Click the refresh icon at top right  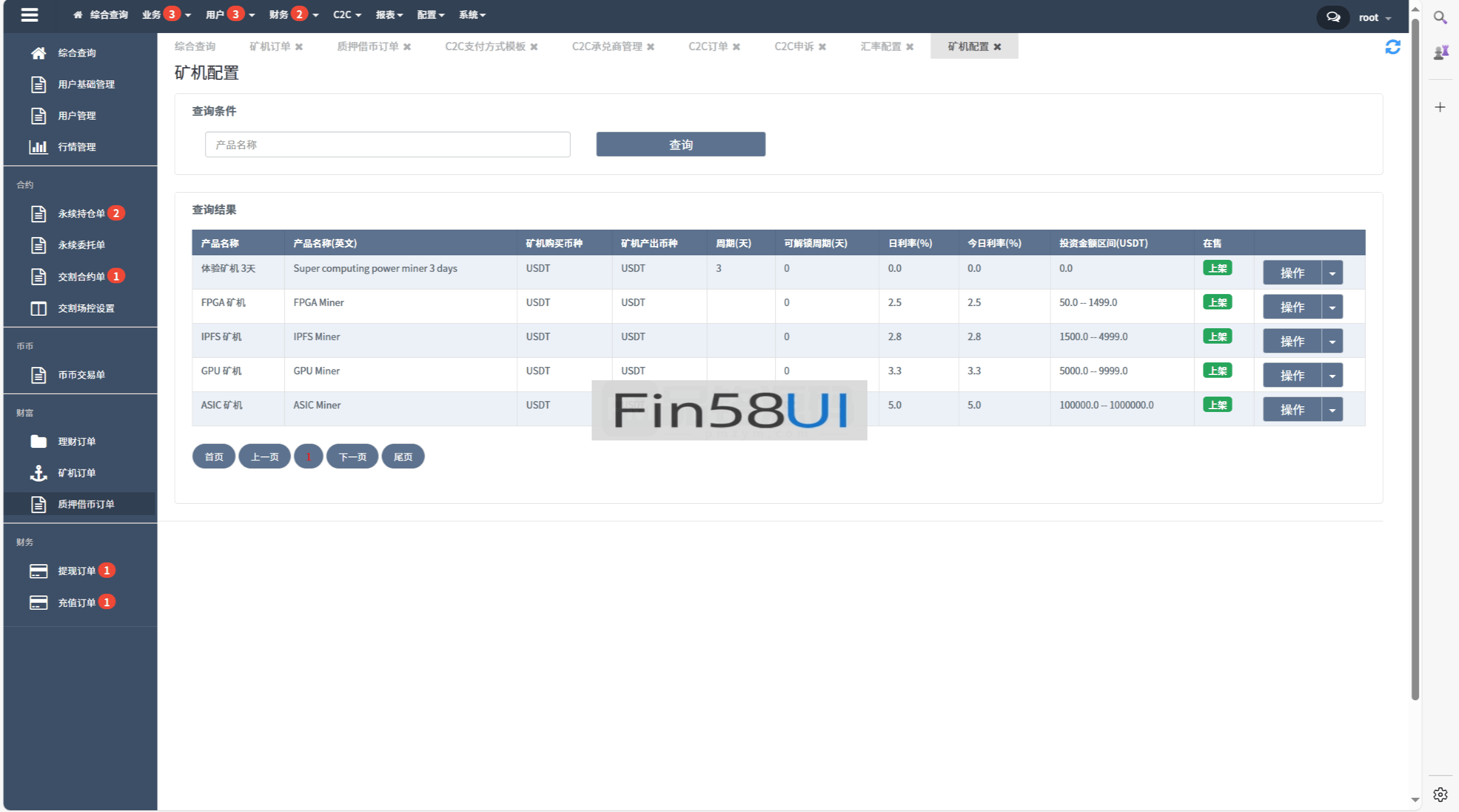coord(1392,47)
